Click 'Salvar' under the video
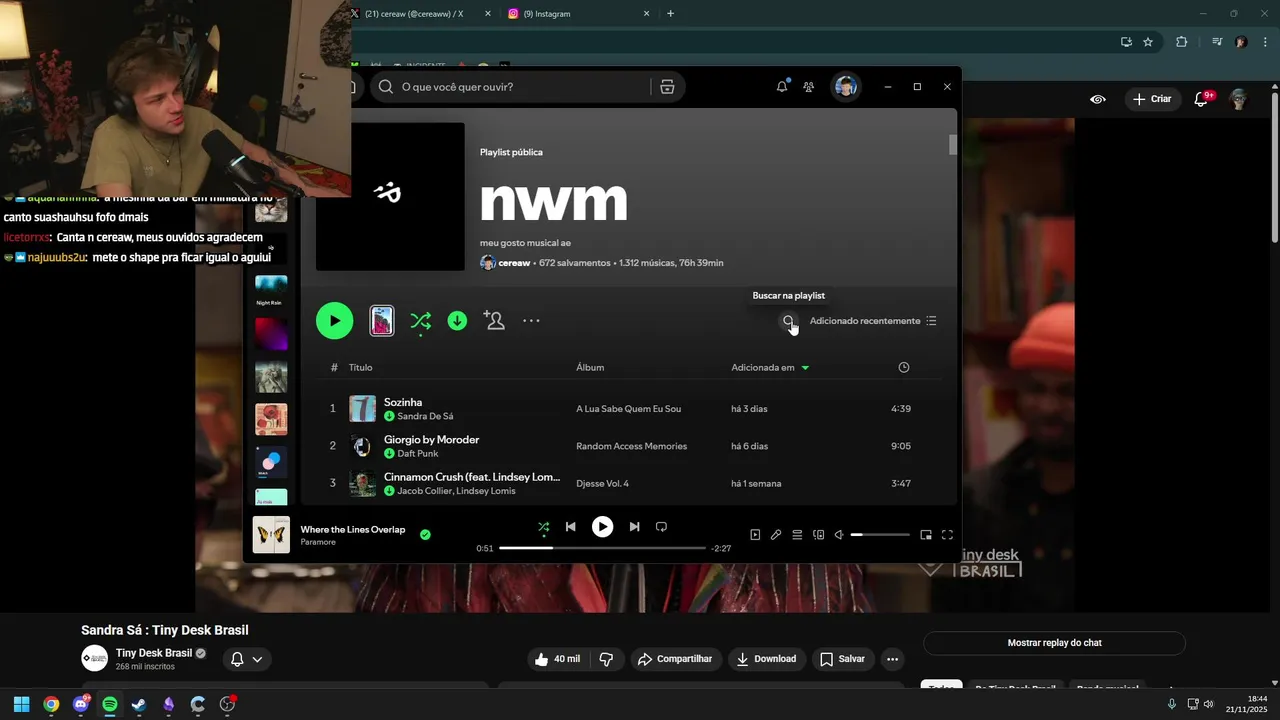This screenshot has width=1280, height=720. 842,659
